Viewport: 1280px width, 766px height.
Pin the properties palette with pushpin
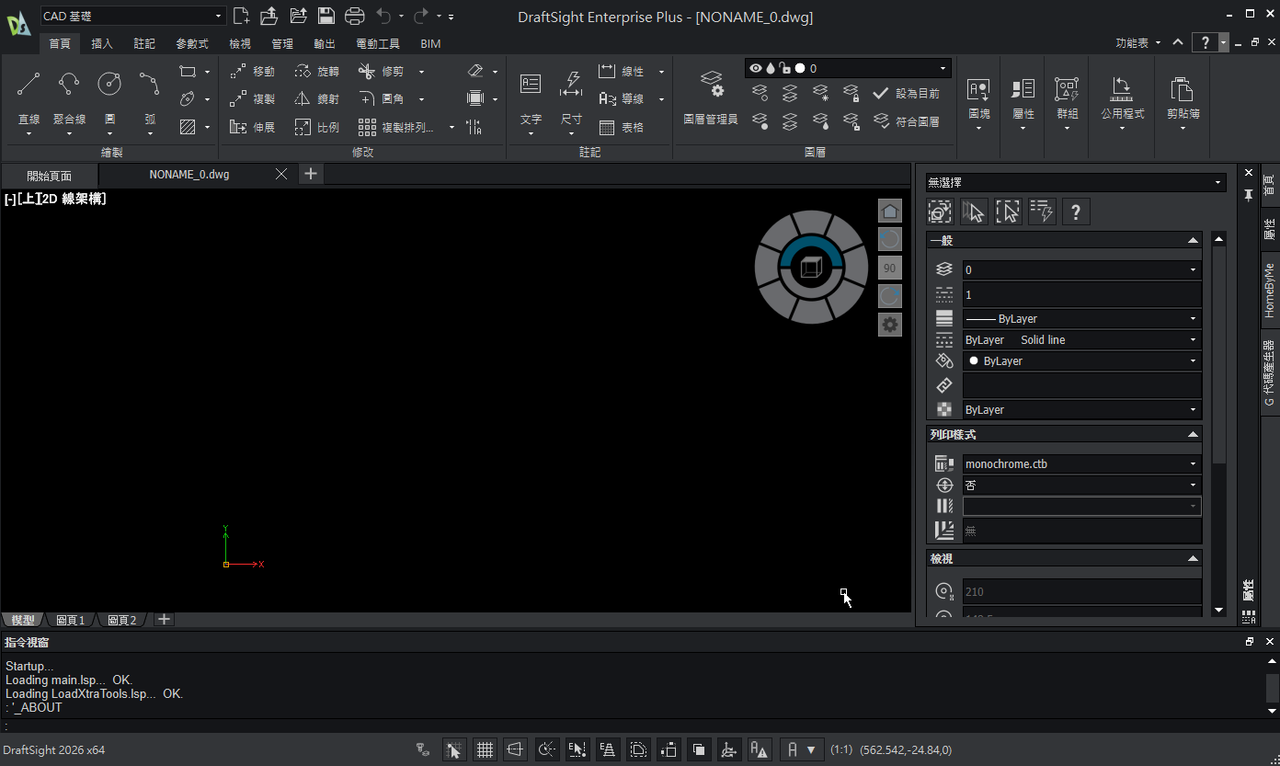[1248, 195]
